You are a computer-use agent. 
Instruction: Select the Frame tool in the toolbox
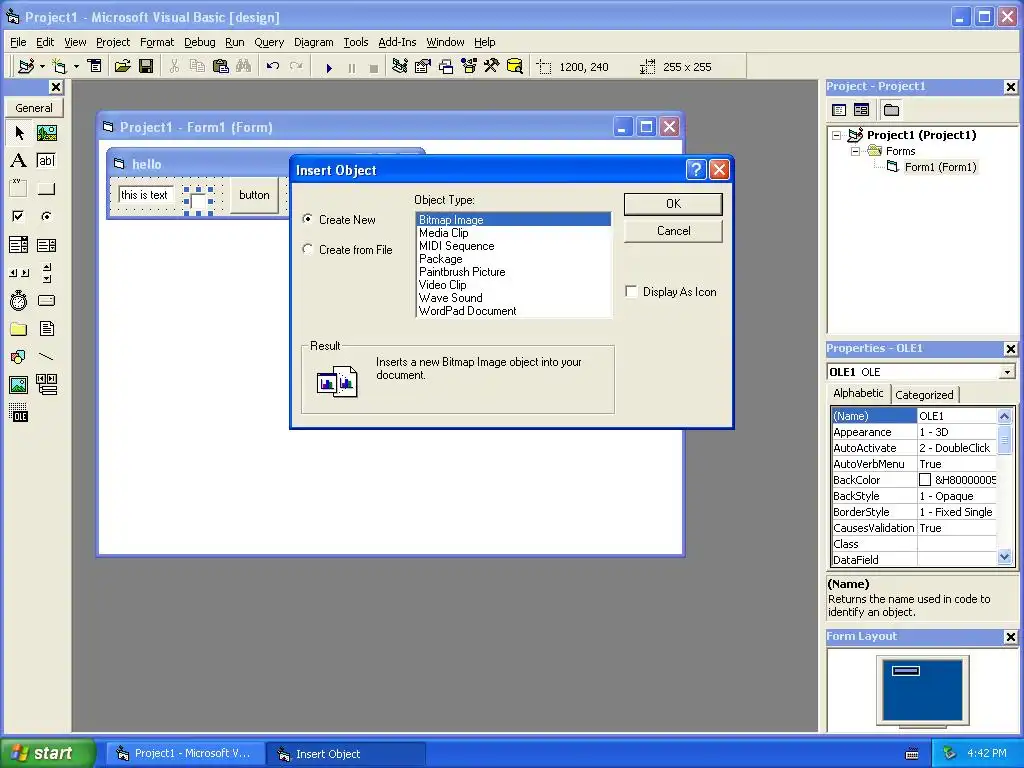19,189
